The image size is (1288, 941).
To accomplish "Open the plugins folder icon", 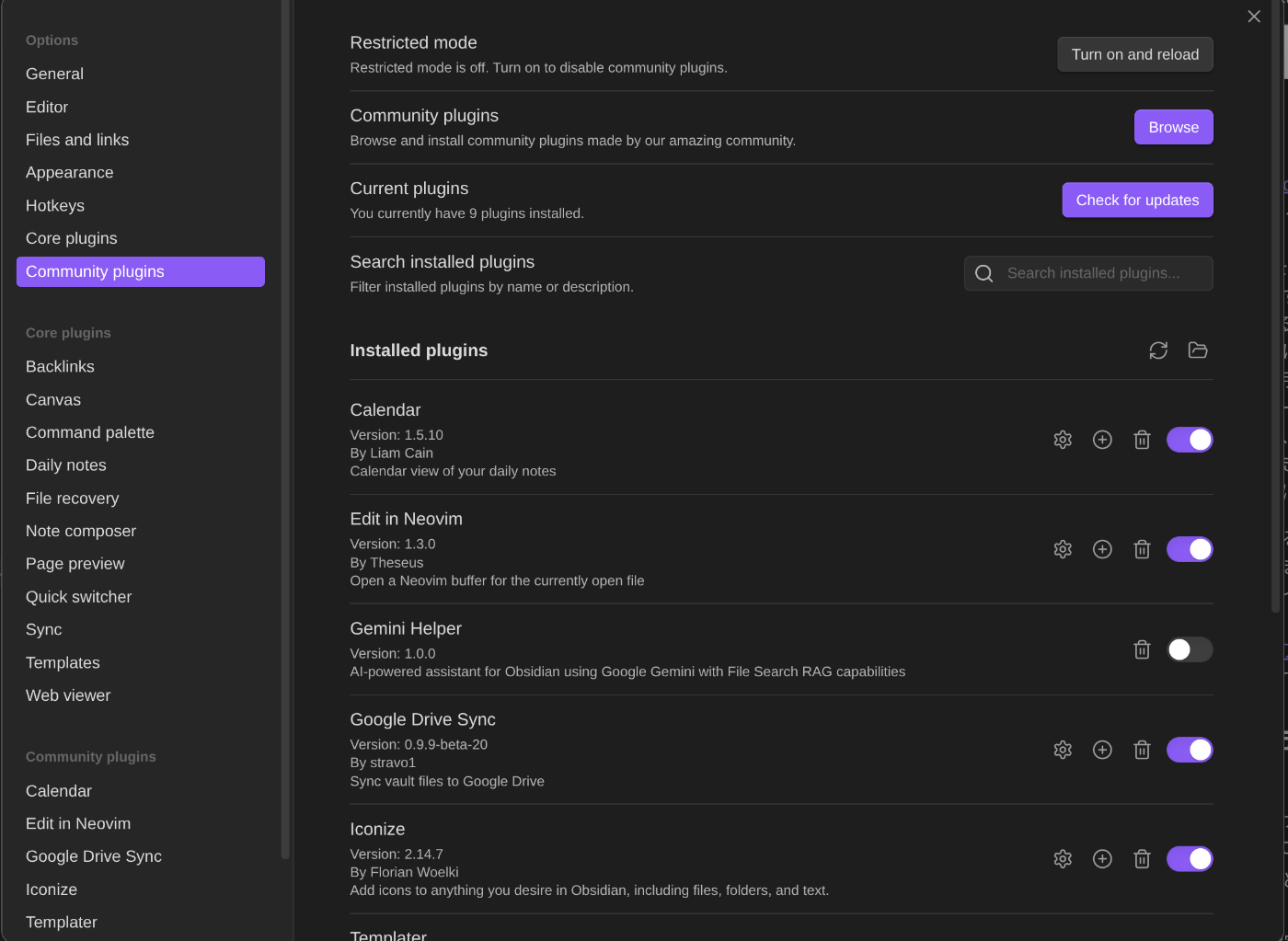I will 1198,350.
